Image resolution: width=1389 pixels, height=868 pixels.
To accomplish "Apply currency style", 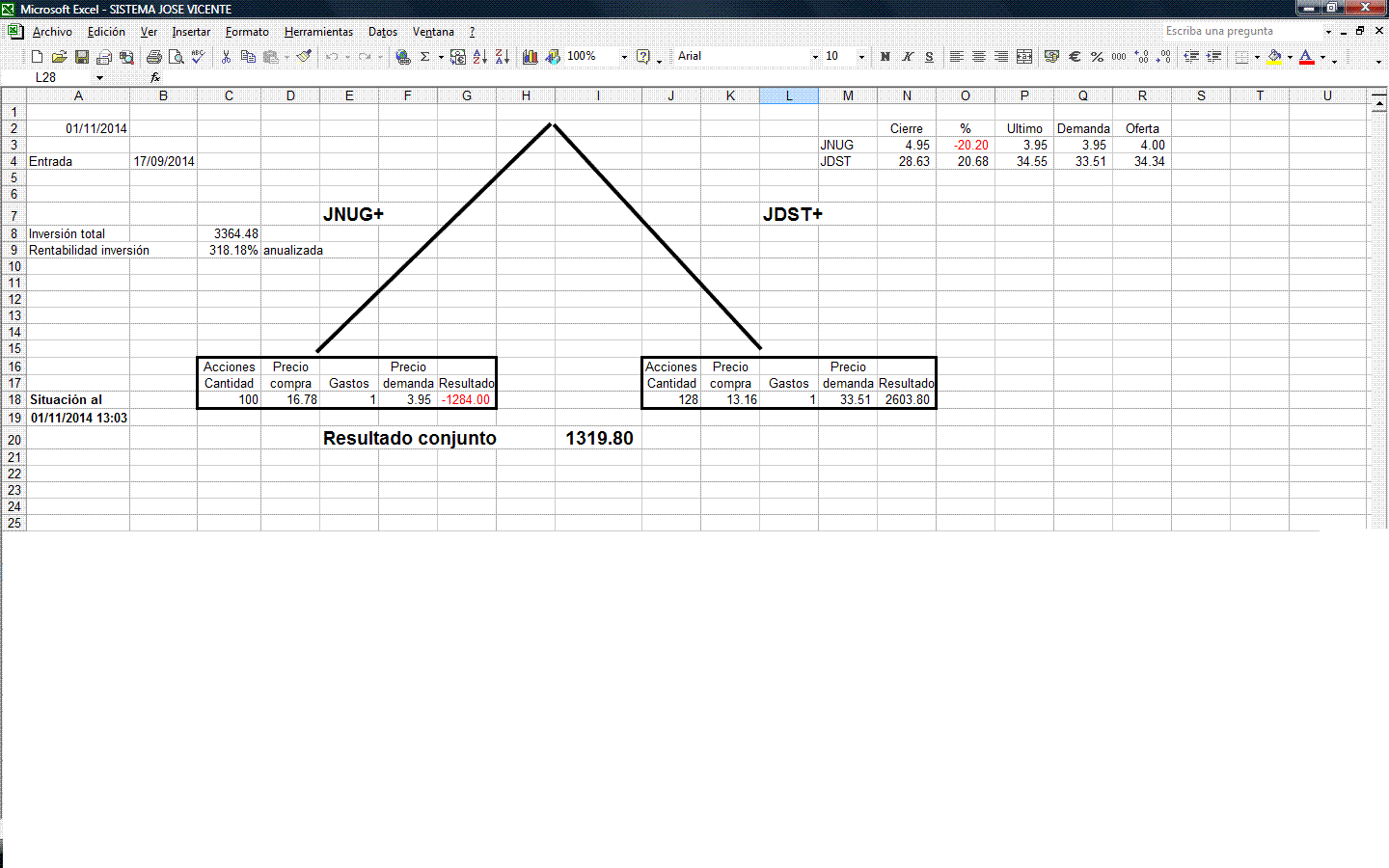I will click(1051, 57).
